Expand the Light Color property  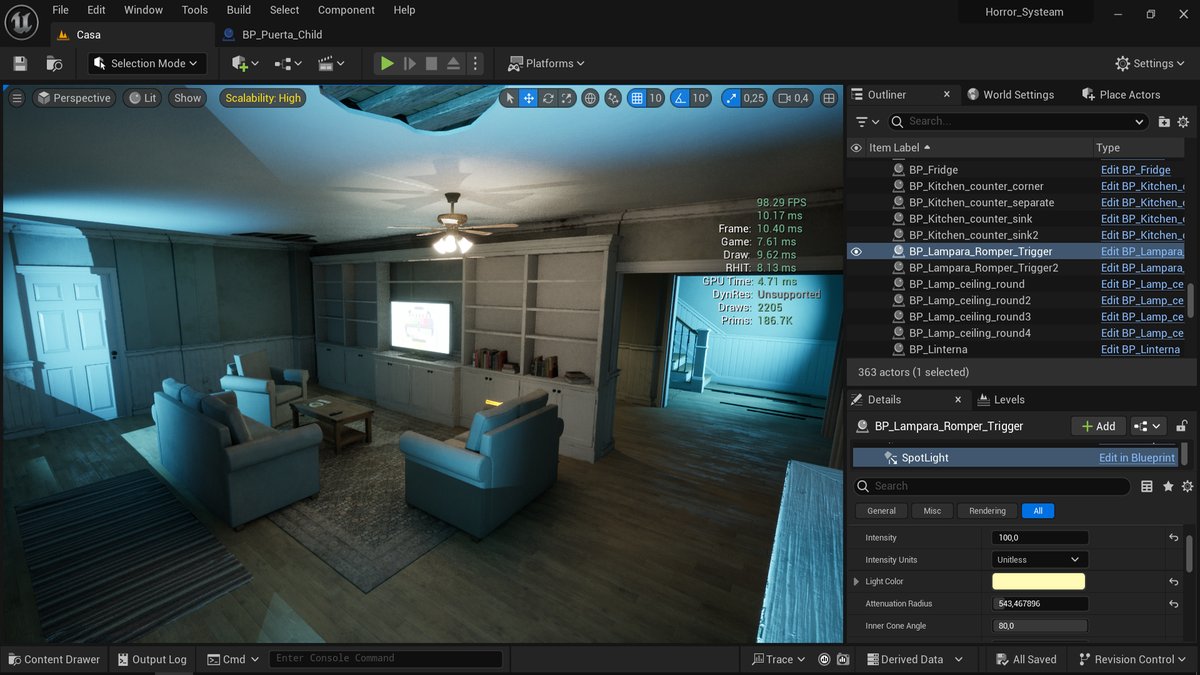click(856, 582)
